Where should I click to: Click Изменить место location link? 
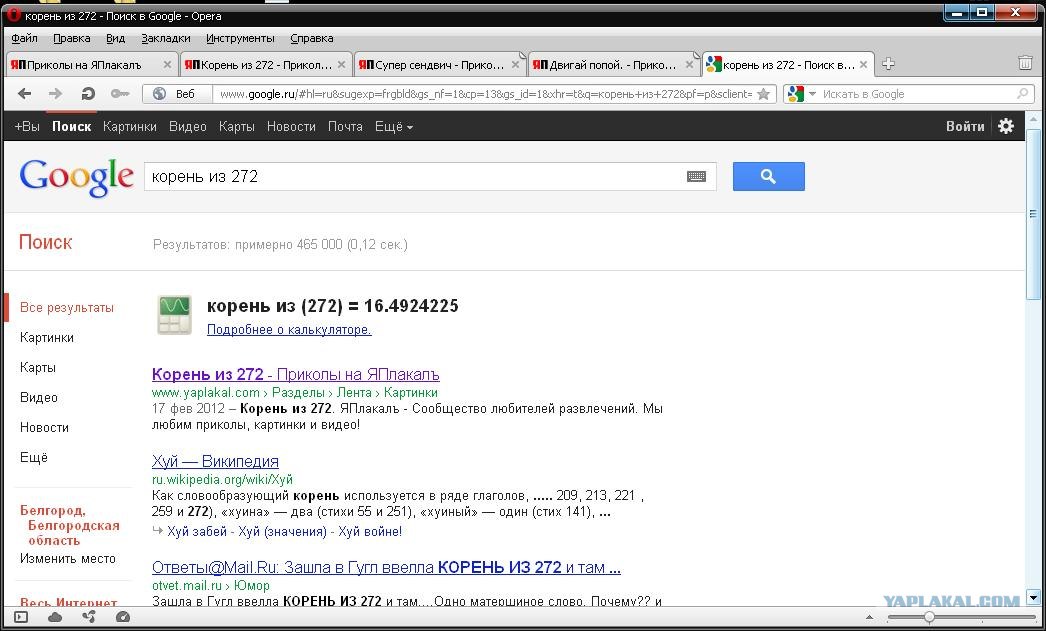(68, 559)
